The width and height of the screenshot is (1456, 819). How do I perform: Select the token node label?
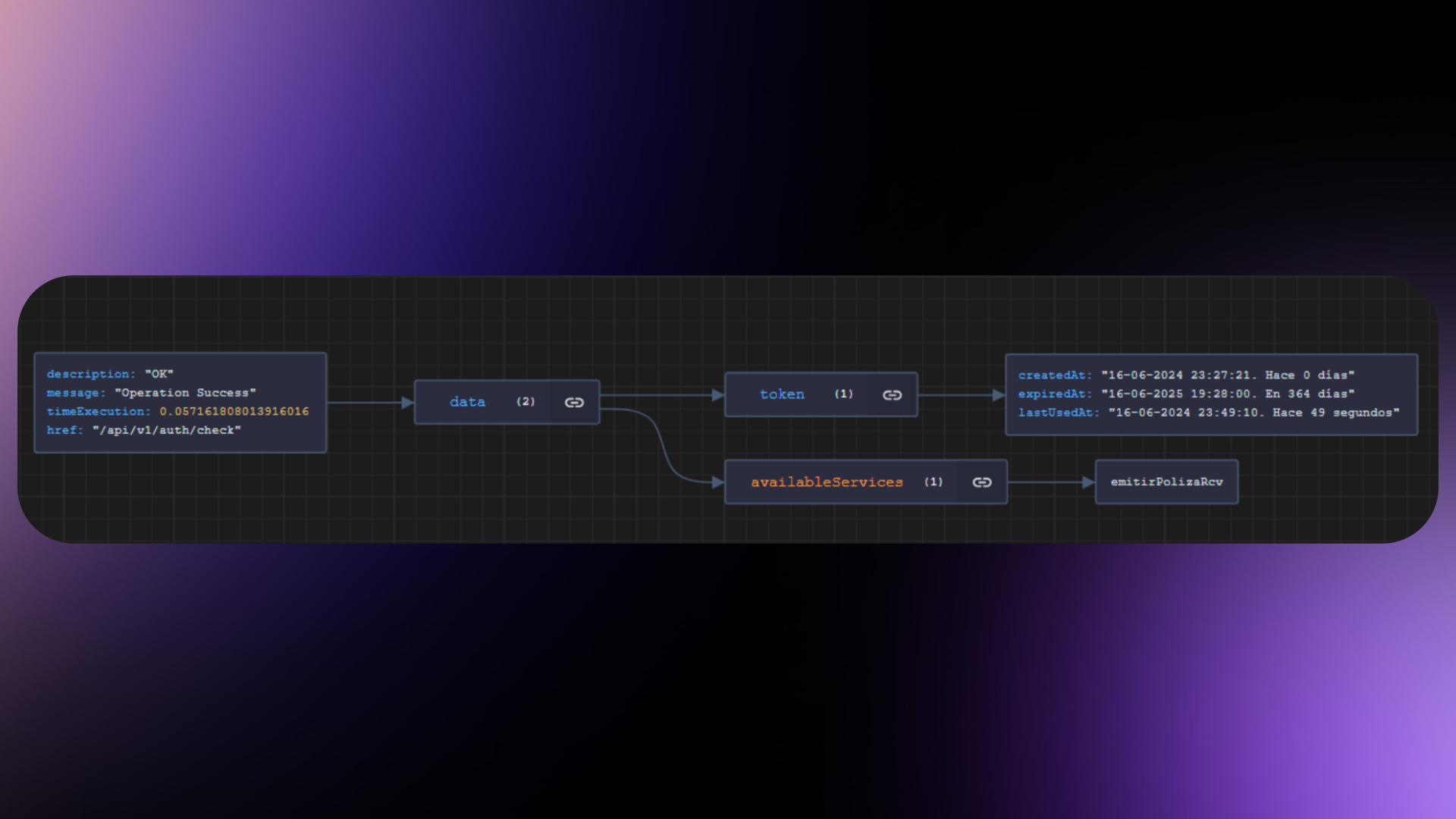click(x=782, y=394)
